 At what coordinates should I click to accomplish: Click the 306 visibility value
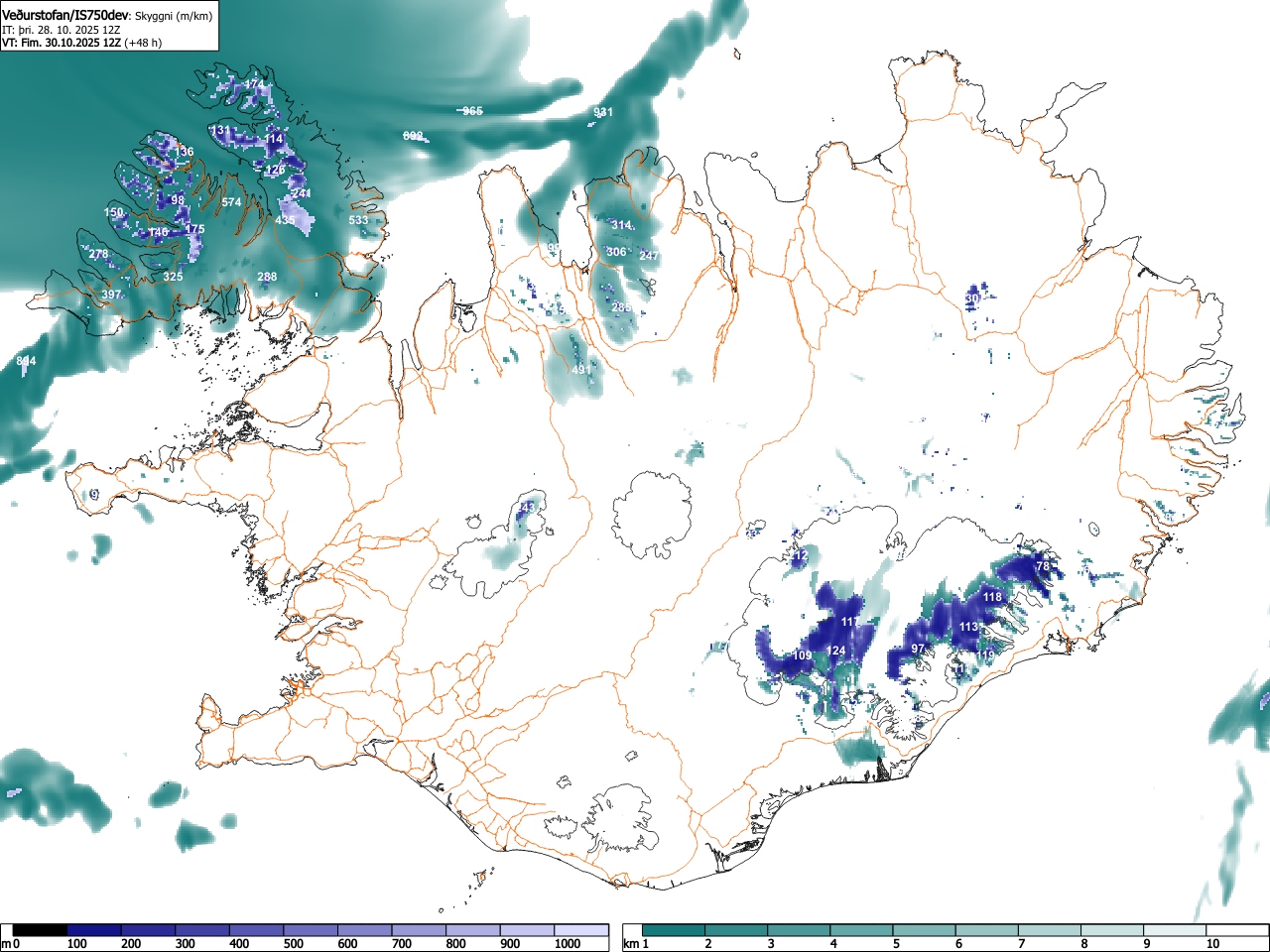616,252
